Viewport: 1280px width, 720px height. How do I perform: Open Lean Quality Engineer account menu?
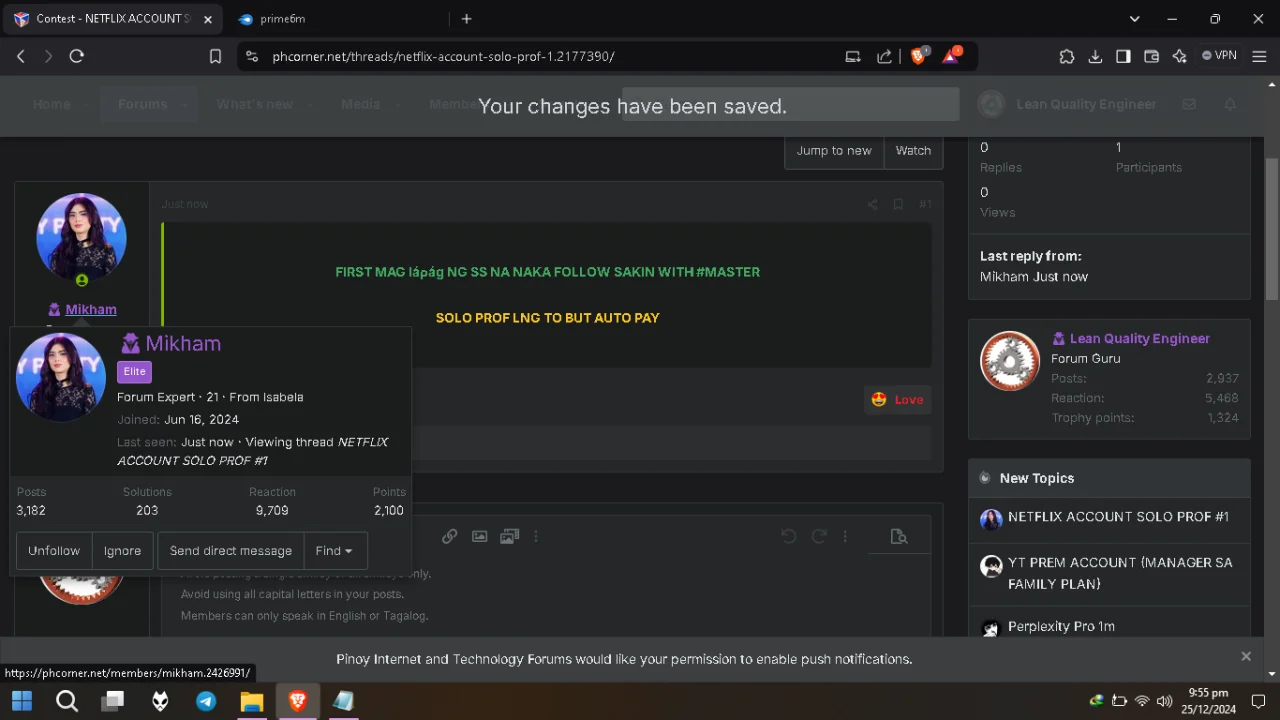click(x=1066, y=104)
